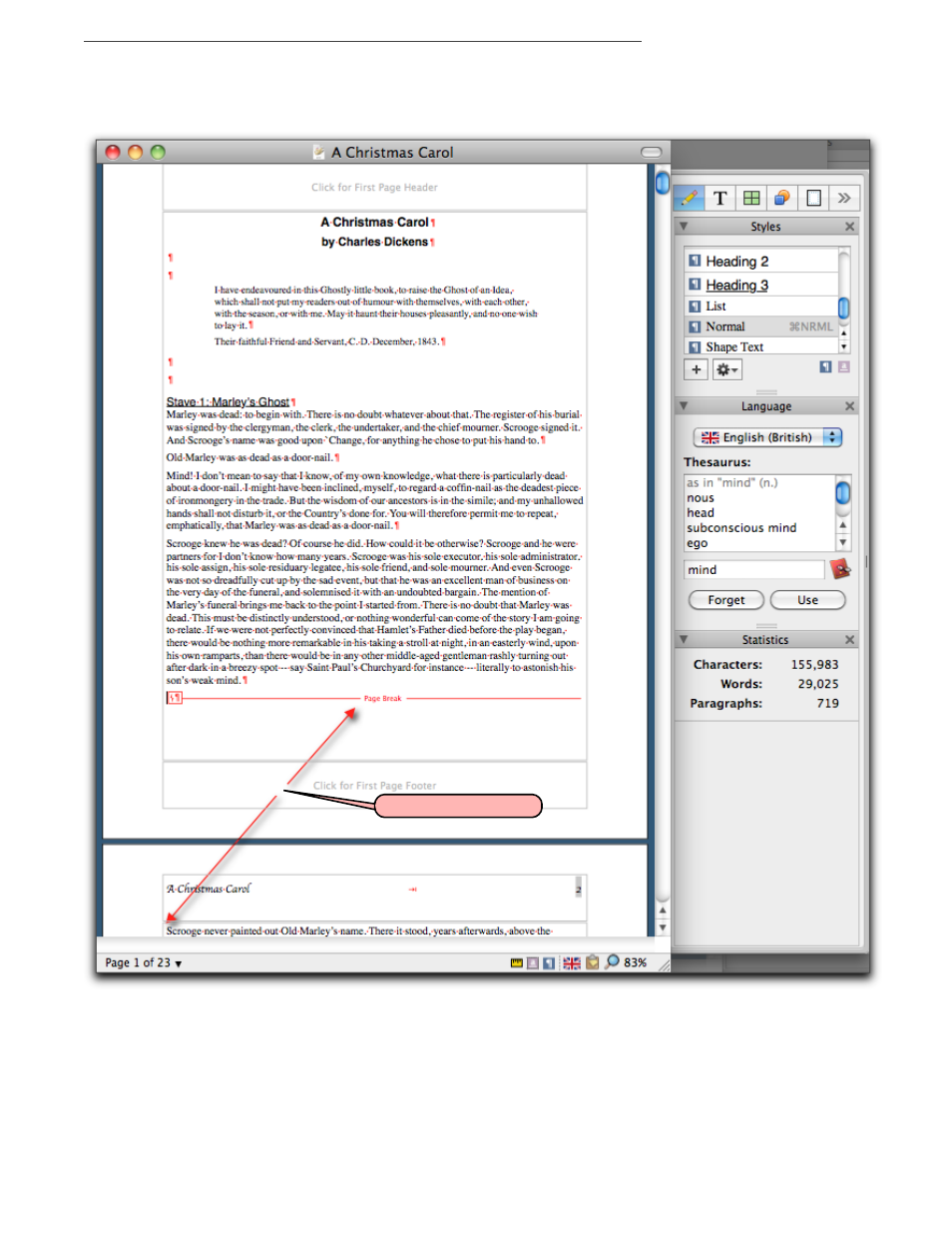
Task: Click thesaurus list scroll thumb
Action: pyautogui.click(x=843, y=492)
